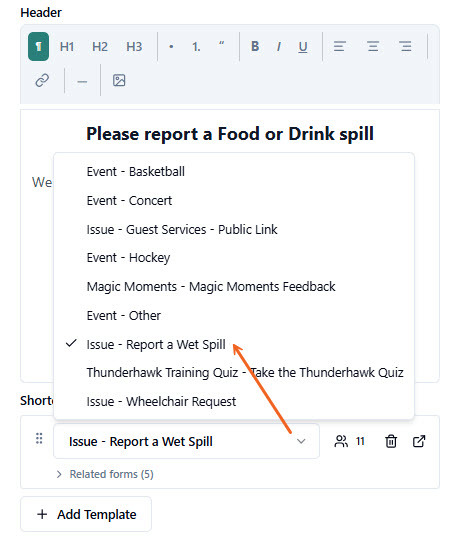Center align the header text
This screenshot has height=545, width=452.
point(373,47)
